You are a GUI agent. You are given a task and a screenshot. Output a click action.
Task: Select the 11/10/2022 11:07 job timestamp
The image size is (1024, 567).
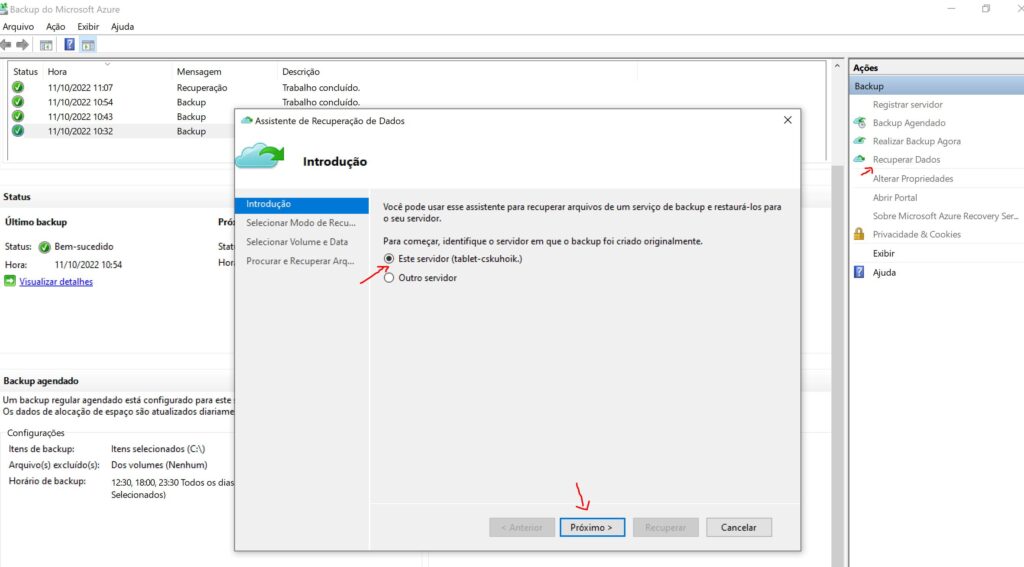[x=80, y=88]
